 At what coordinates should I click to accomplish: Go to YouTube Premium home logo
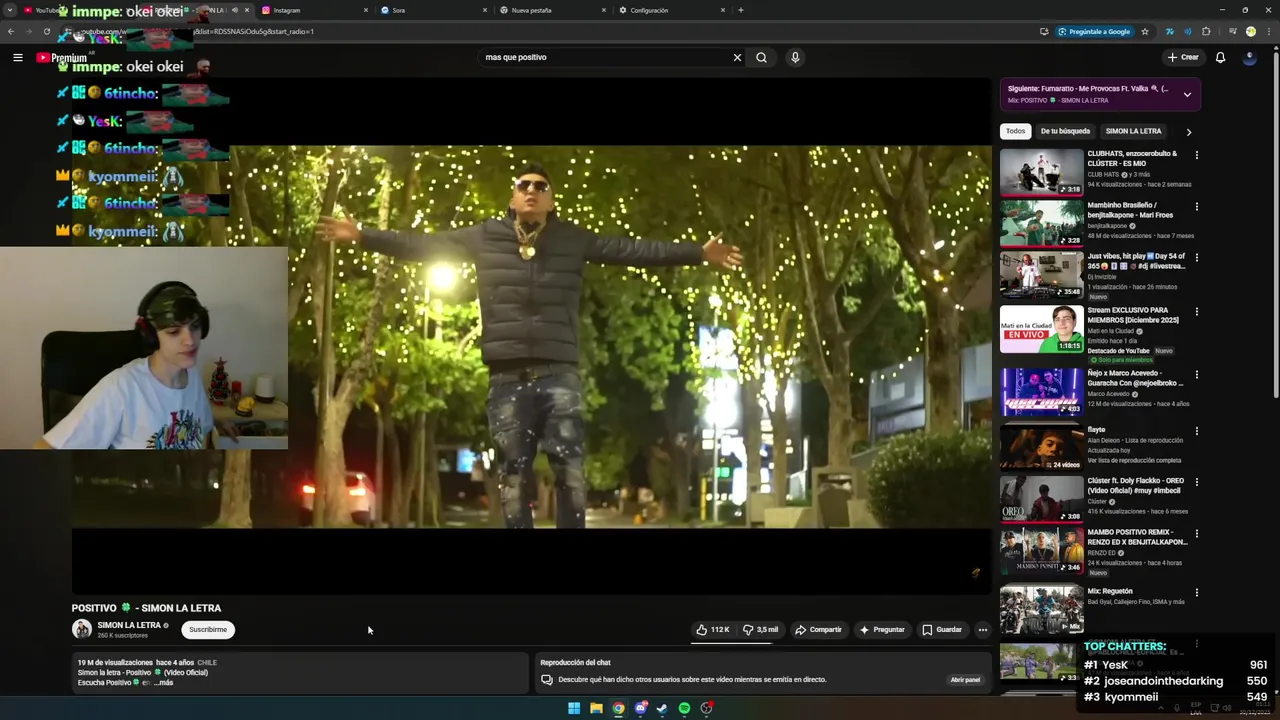click(62, 58)
